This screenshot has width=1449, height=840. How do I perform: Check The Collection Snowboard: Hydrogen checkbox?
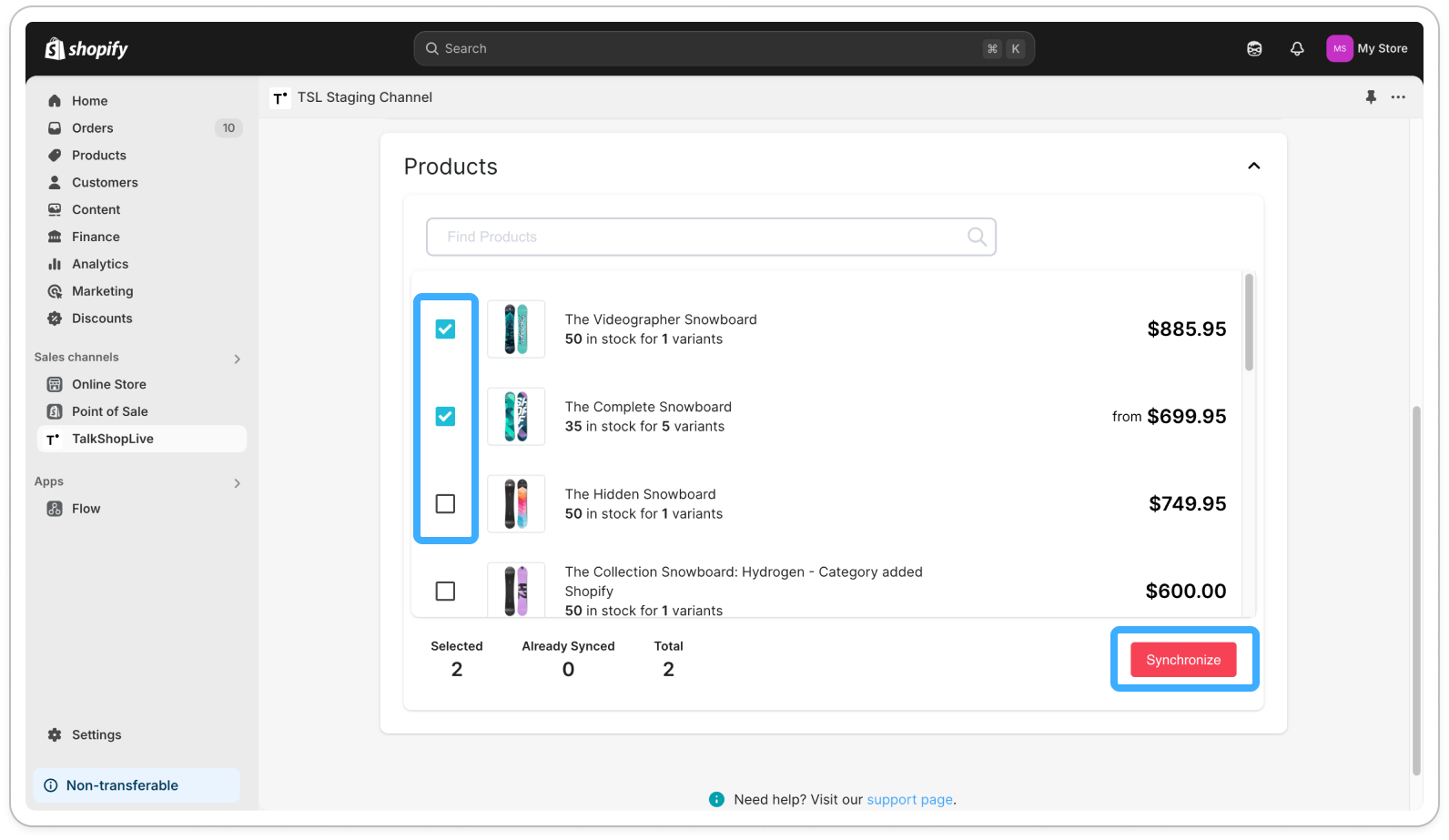coord(445,591)
